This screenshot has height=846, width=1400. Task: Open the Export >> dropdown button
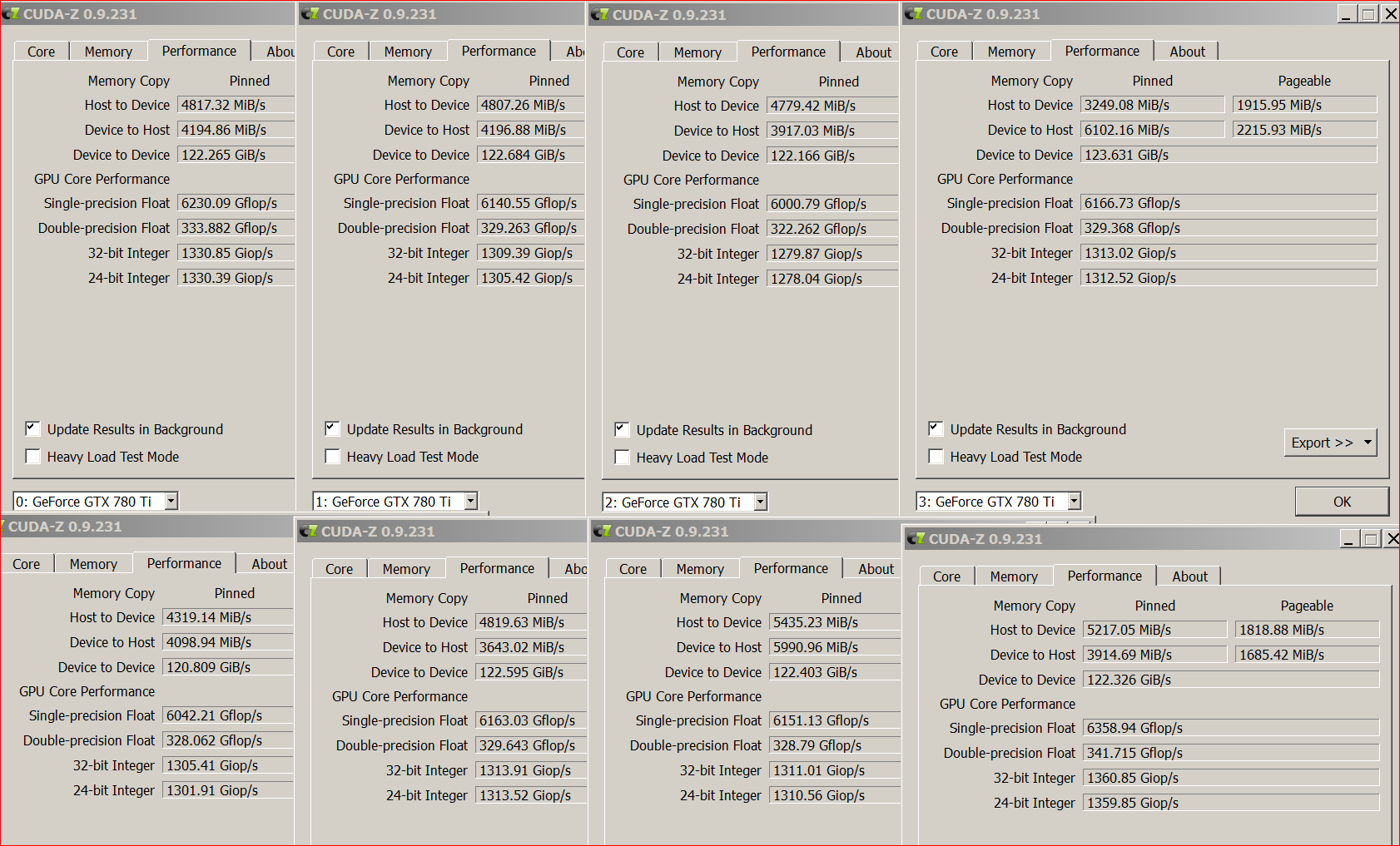1330,443
